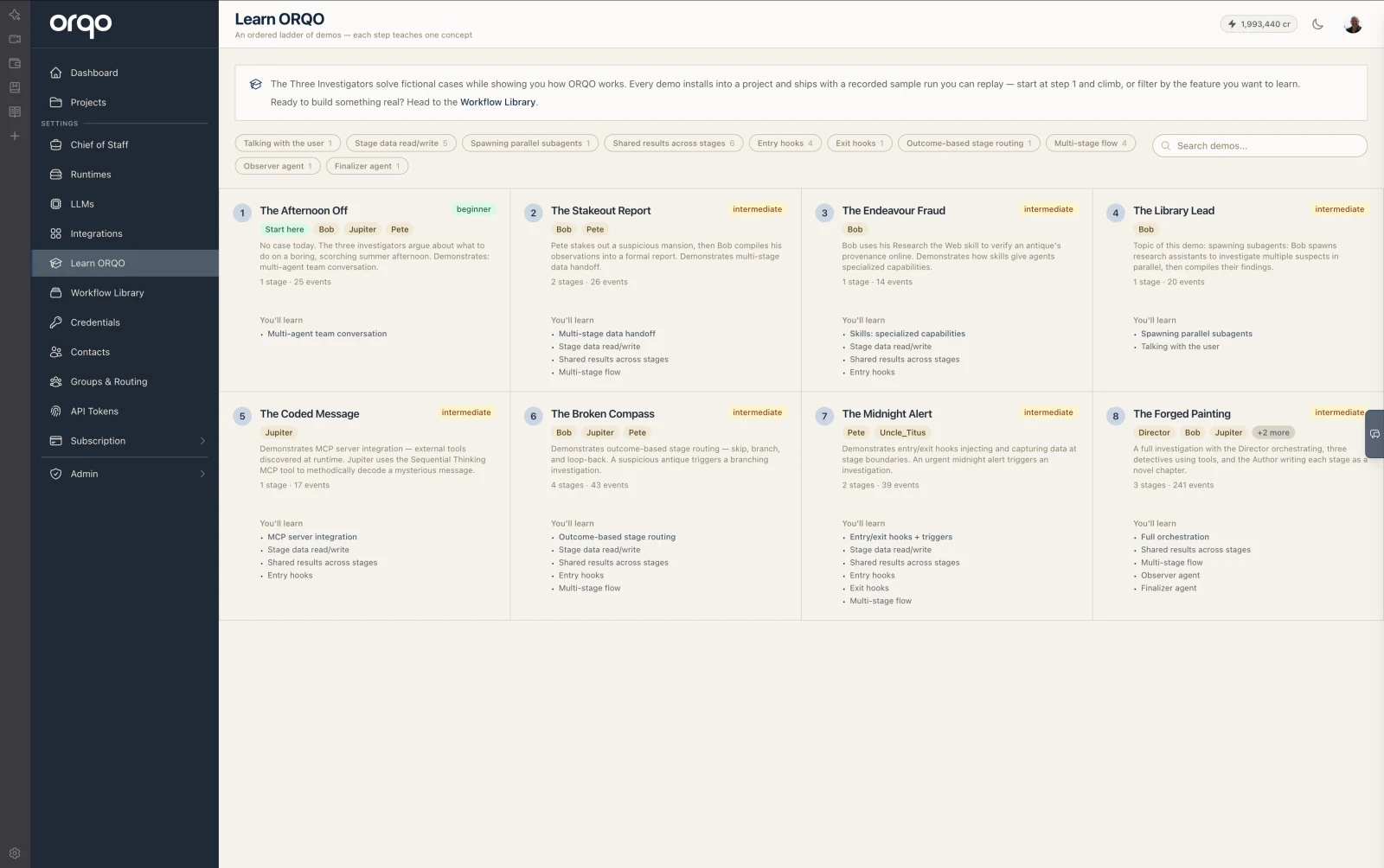Toggle the 'Exit hooks' filter chip

(x=859, y=144)
